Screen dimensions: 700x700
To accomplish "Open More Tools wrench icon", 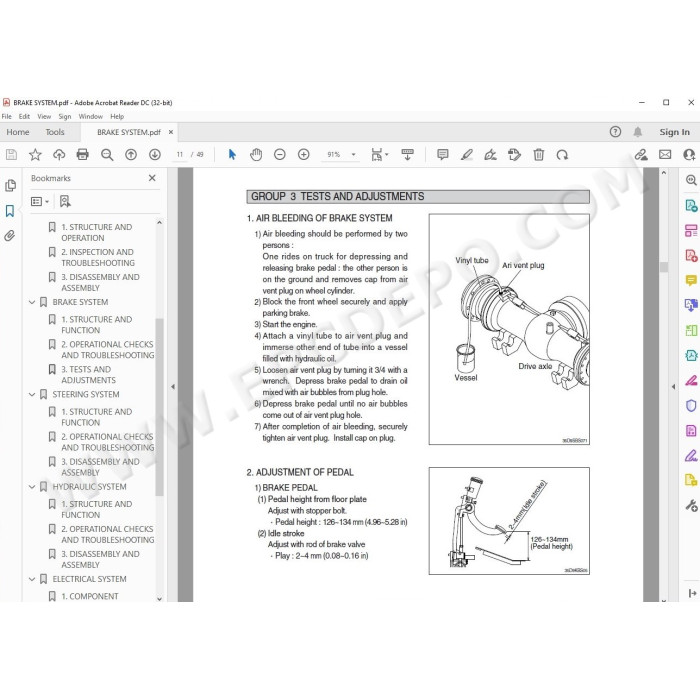I will click(x=691, y=505).
